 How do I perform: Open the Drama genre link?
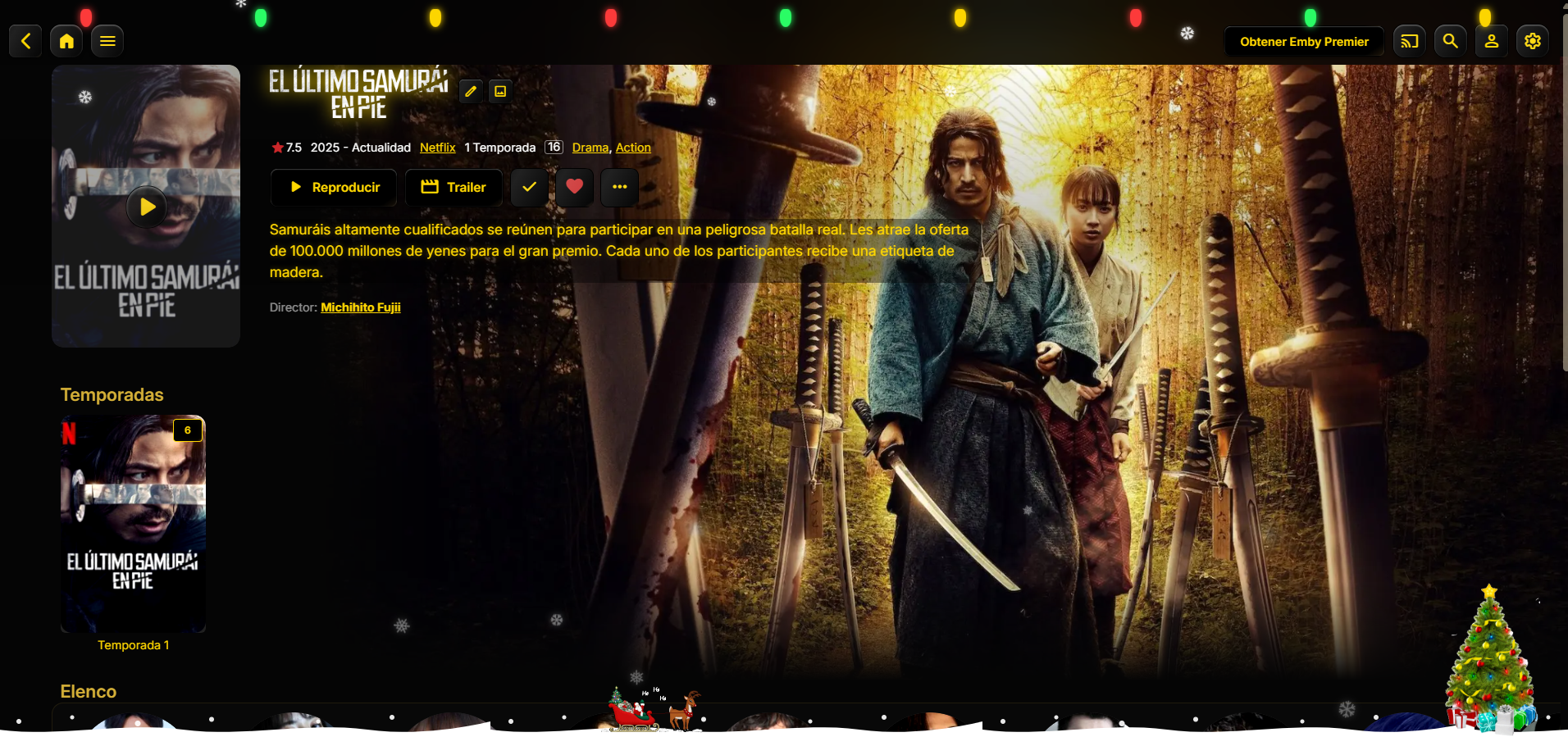tap(590, 148)
